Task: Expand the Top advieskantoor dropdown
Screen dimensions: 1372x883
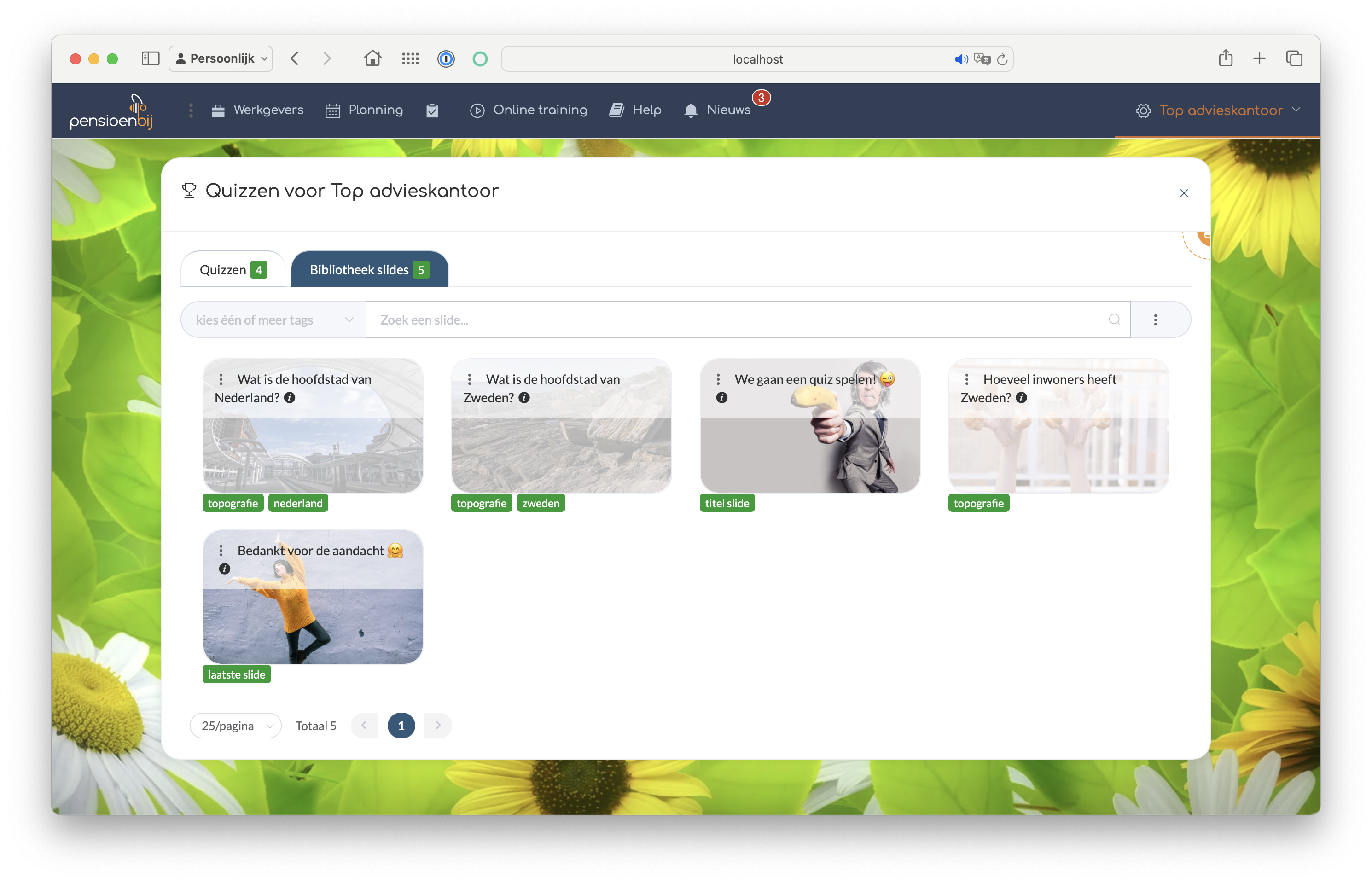Action: 1218,110
